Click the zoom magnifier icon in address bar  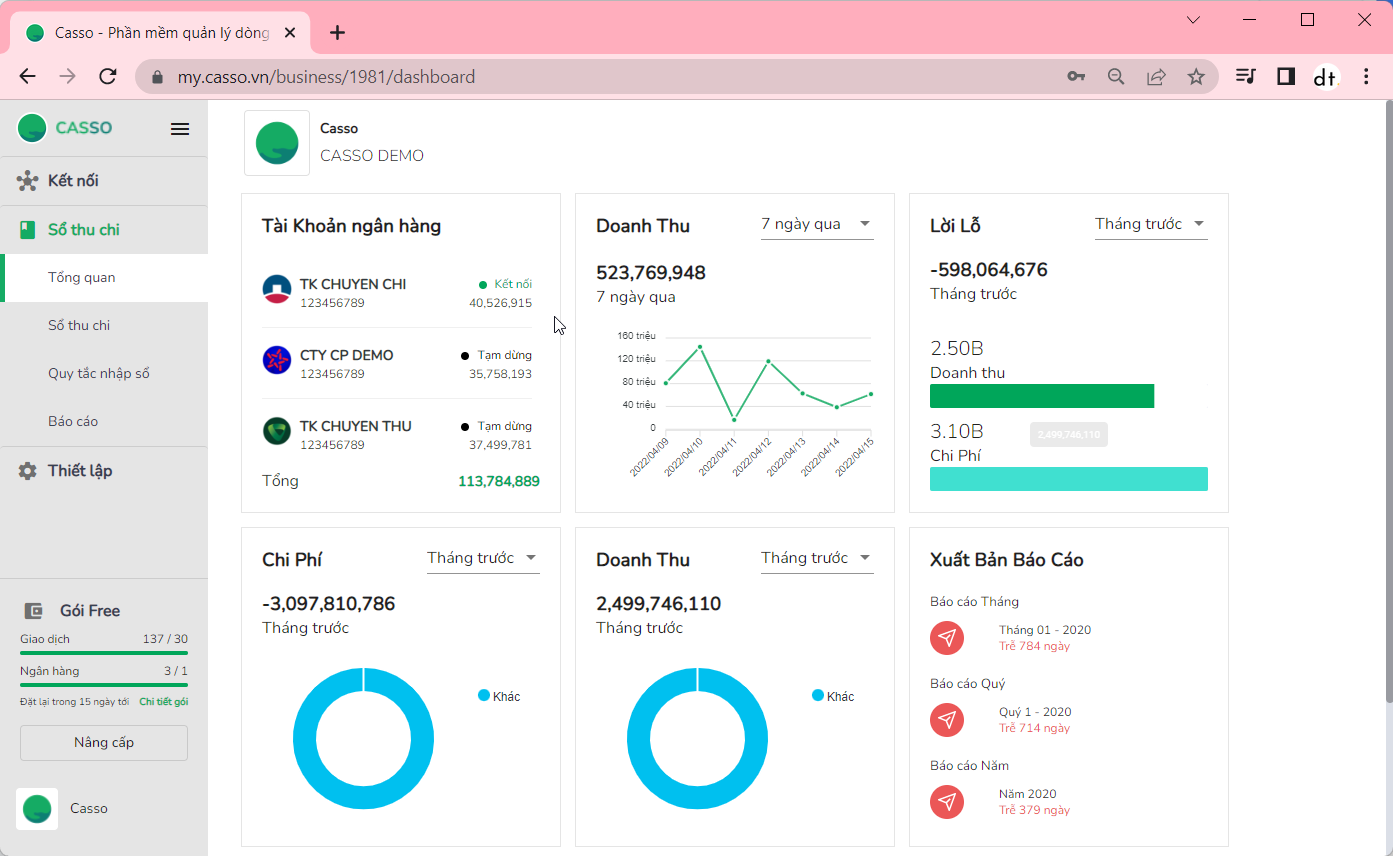pyautogui.click(x=1116, y=77)
